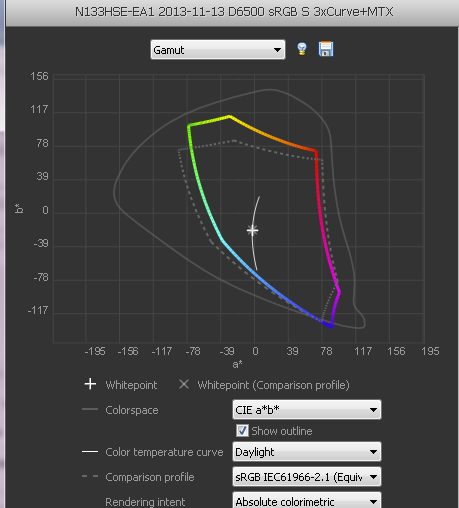459x508 pixels.
Task: Click the Whitepoint (Comparison profile) legend label
Action: [x=273, y=385]
